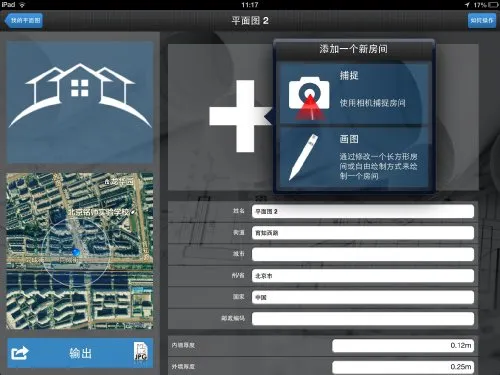This screenshot has width=500, height=375.
Task: Tap the camera capture room icon
Action: tap(309, 98)
